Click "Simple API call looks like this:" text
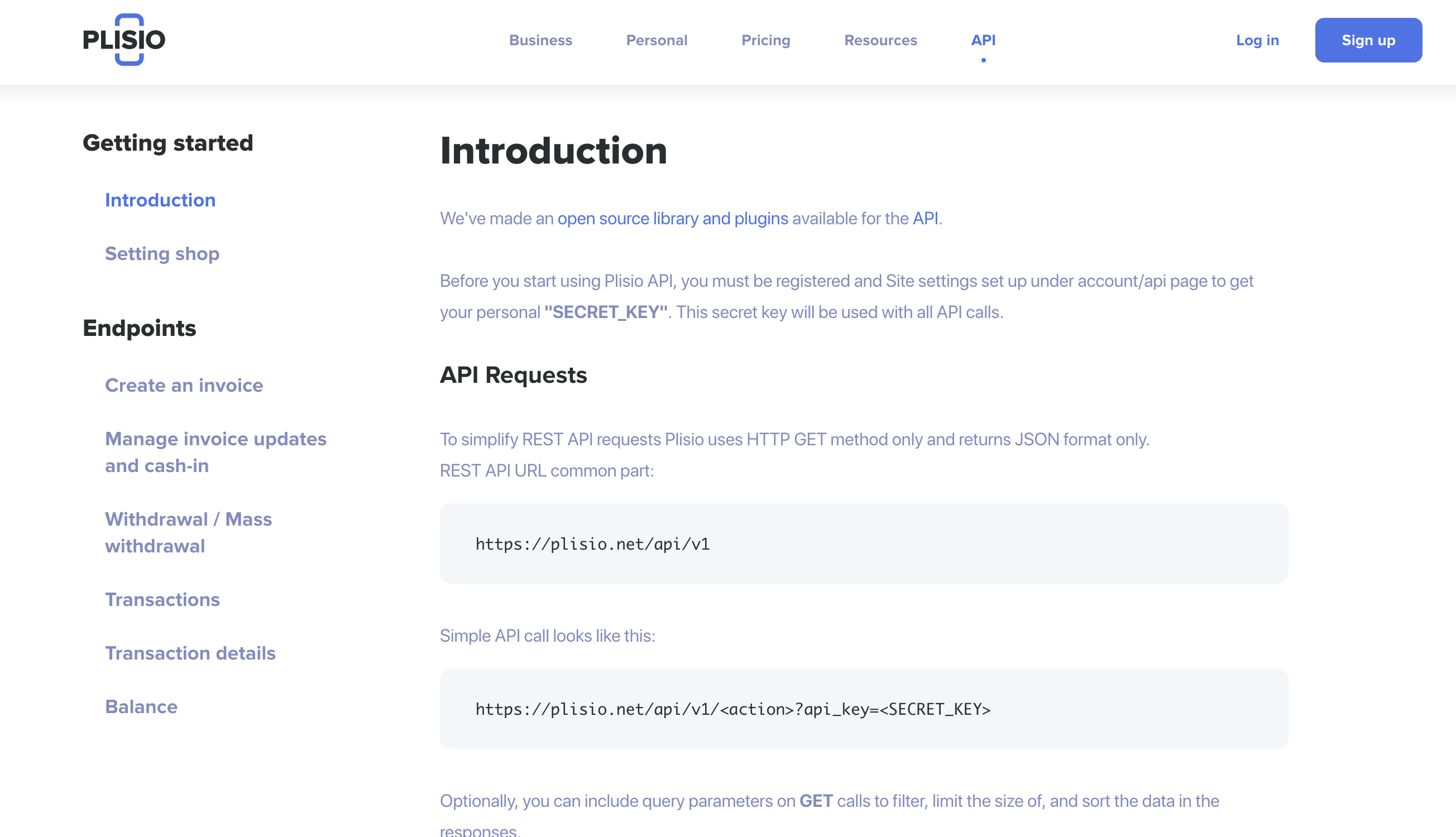1456x837 pixels. [548, 636]
